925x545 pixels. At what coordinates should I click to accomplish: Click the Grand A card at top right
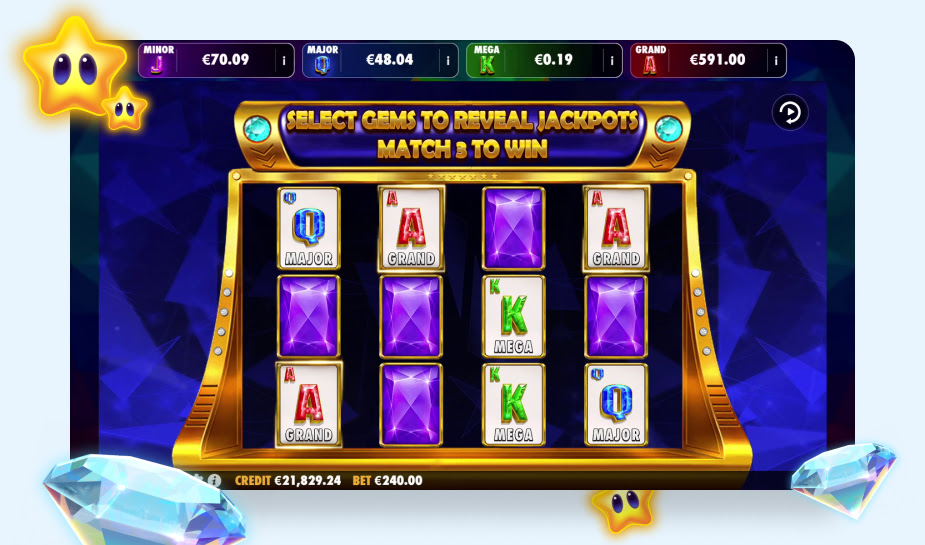pyautogui.click(x=616, y=228)
